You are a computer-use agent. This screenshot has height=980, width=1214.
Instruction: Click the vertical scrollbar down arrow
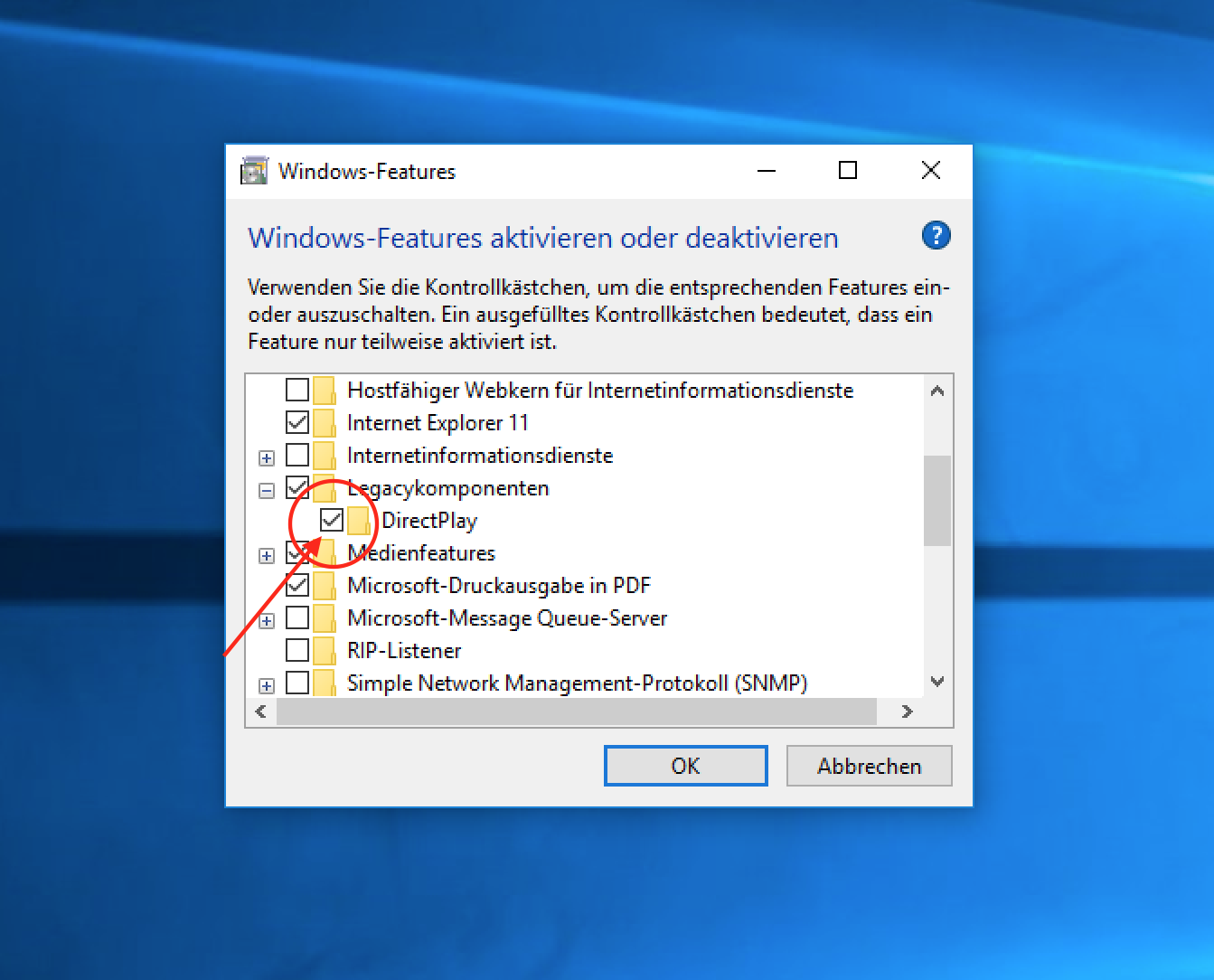pos(937,682)
